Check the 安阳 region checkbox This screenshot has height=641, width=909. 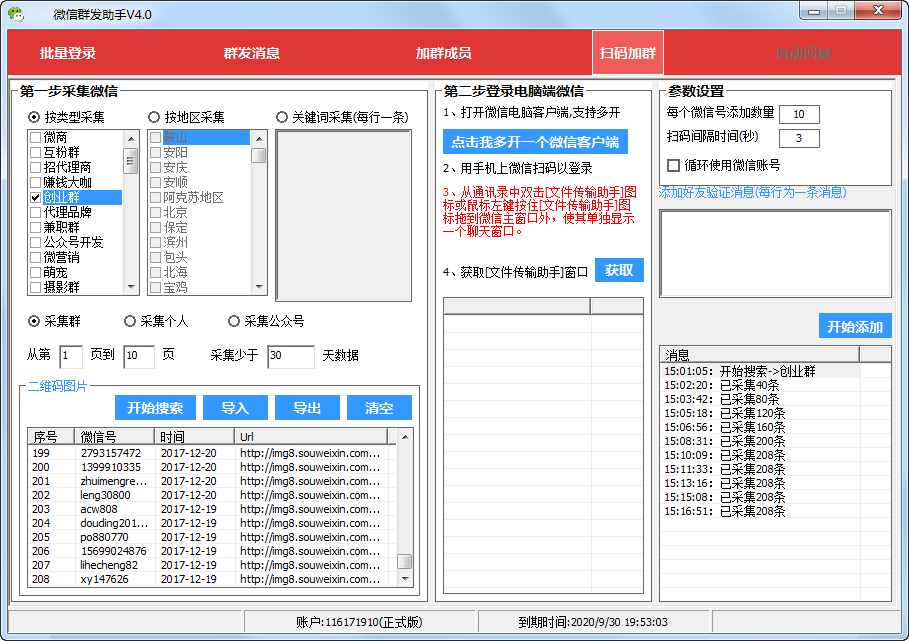(x=155, y=152)
